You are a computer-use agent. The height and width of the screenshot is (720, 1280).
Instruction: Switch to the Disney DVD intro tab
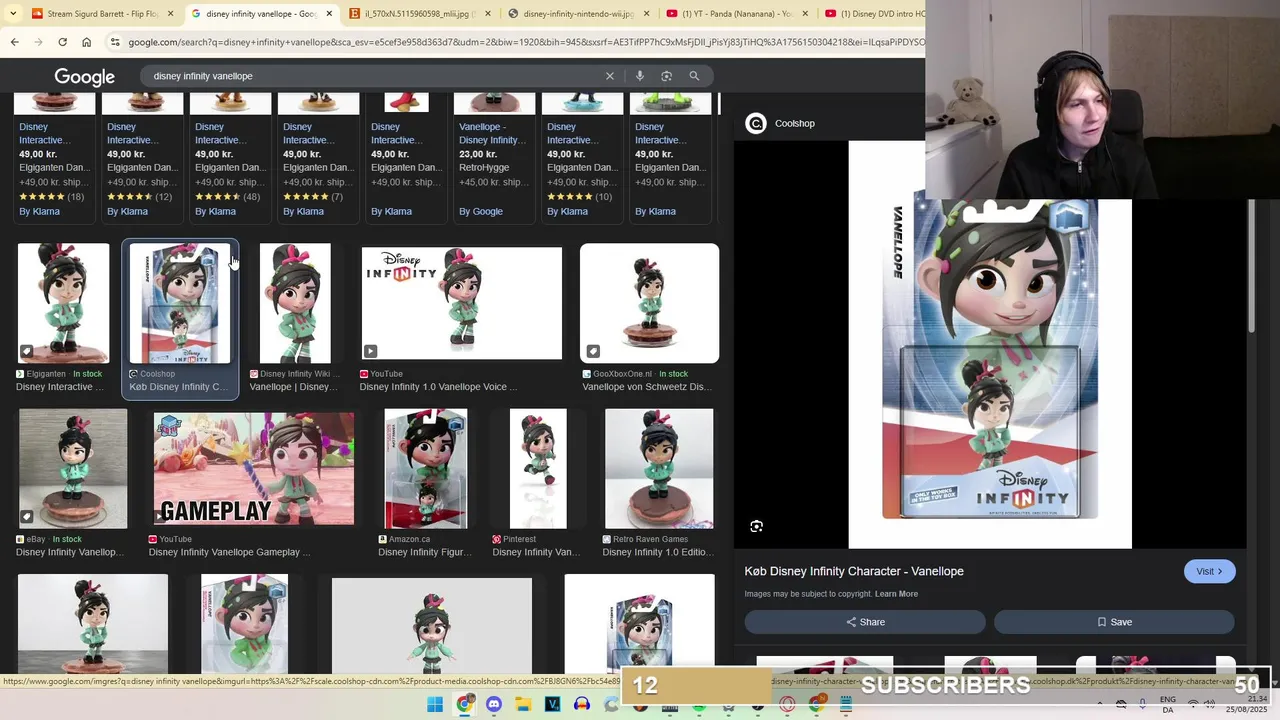(874, 14)
